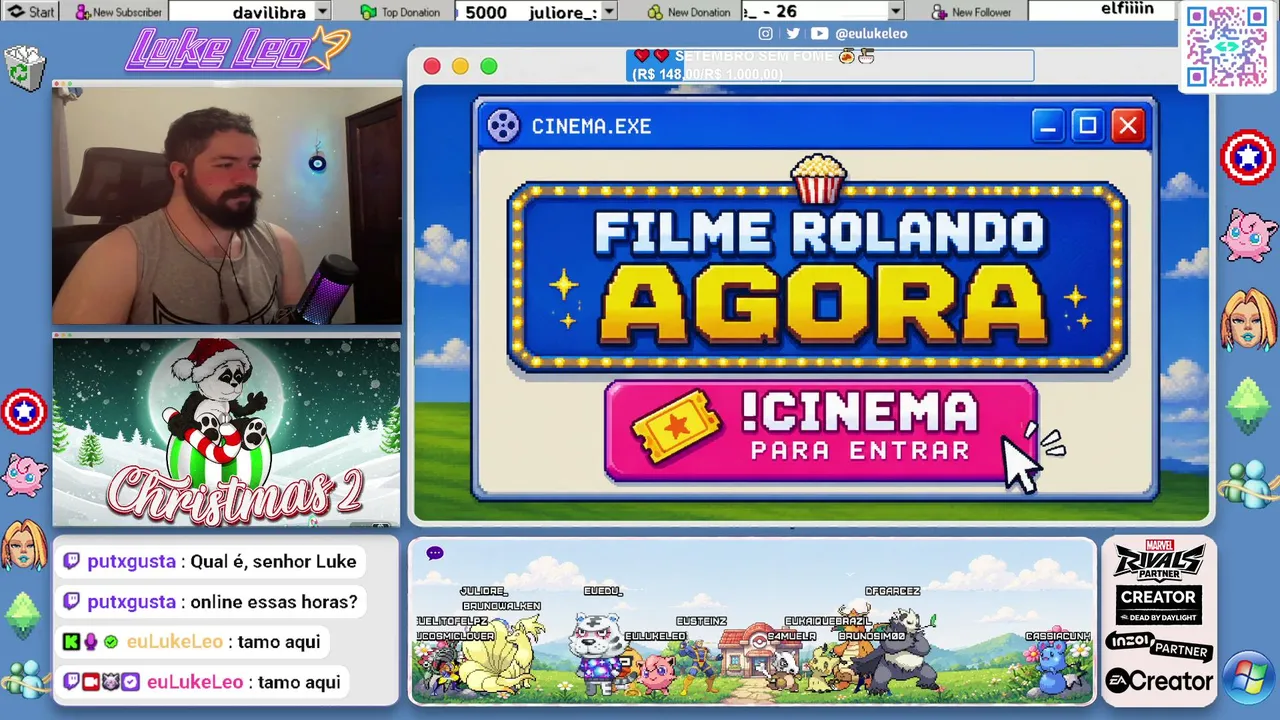This screenshot has height=720, width=1280.
Task: Click the New Subscriber icon
Action: click(81, 12)
